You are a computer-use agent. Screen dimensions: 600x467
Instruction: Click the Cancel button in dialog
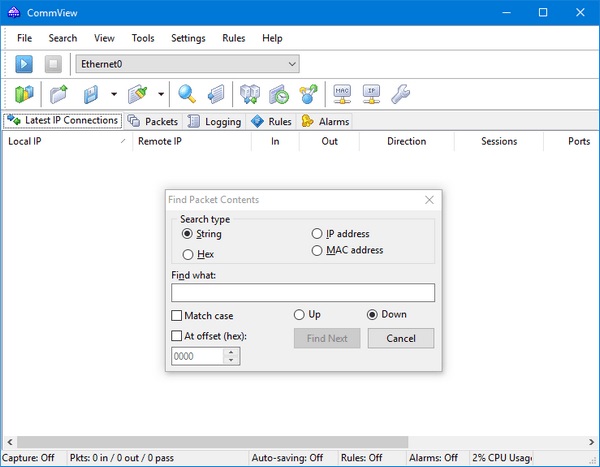[401, 338]
